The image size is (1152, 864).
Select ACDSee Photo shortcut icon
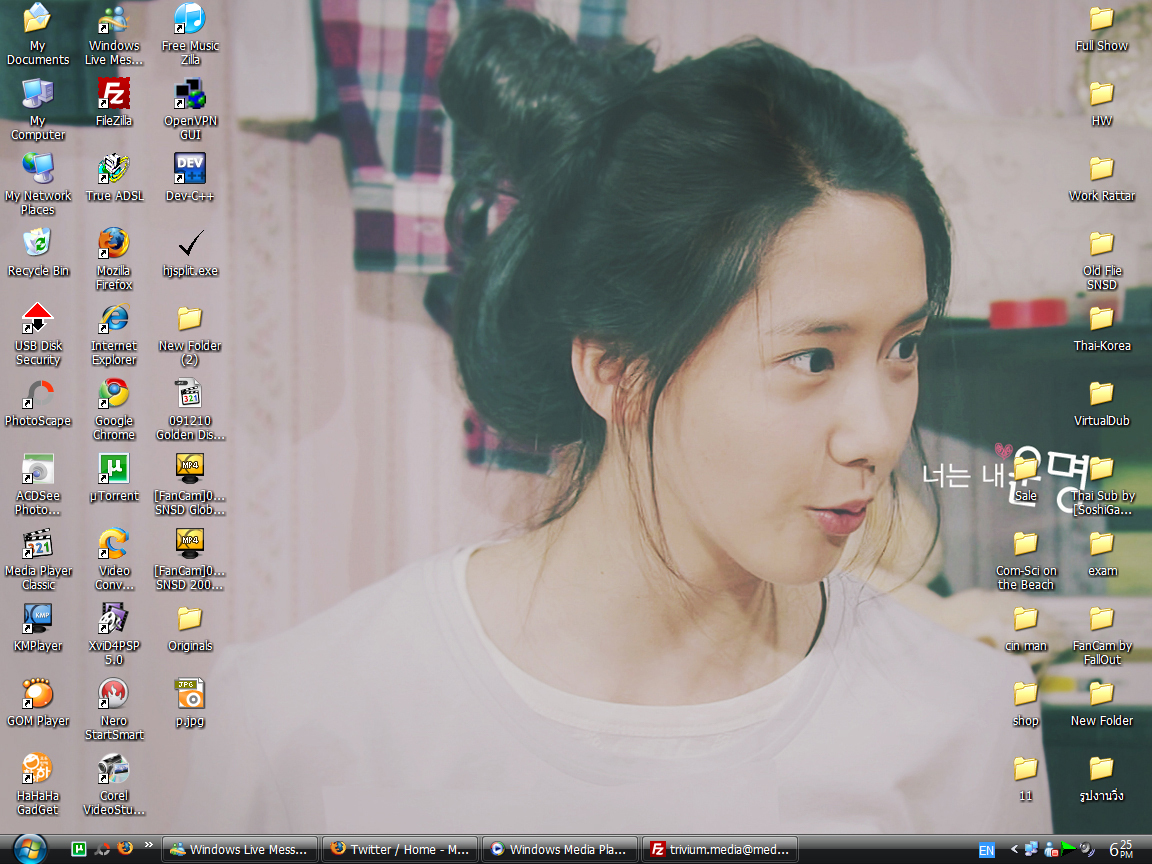37,483
